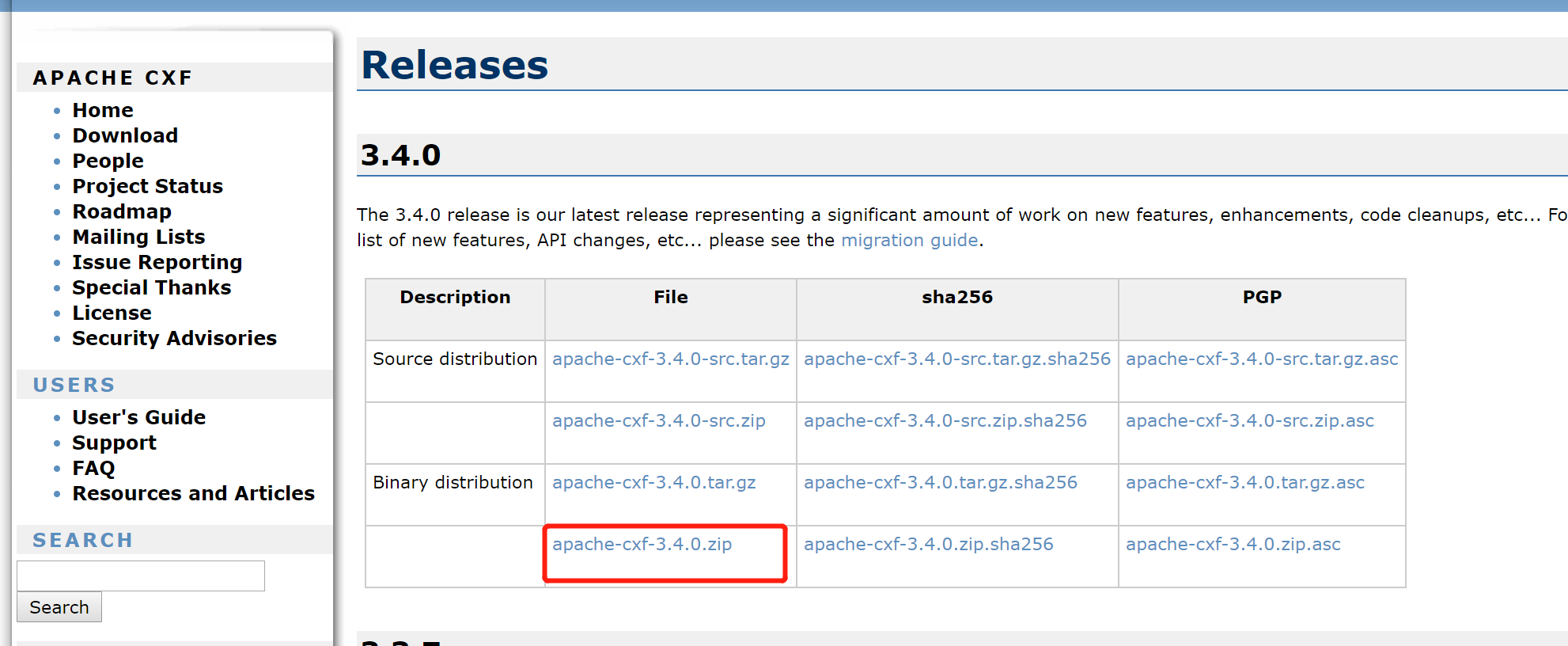Download apache-cxf-3.4.0.zip binary
Viewport: 1568px width, 646px height.
(642, 544)
